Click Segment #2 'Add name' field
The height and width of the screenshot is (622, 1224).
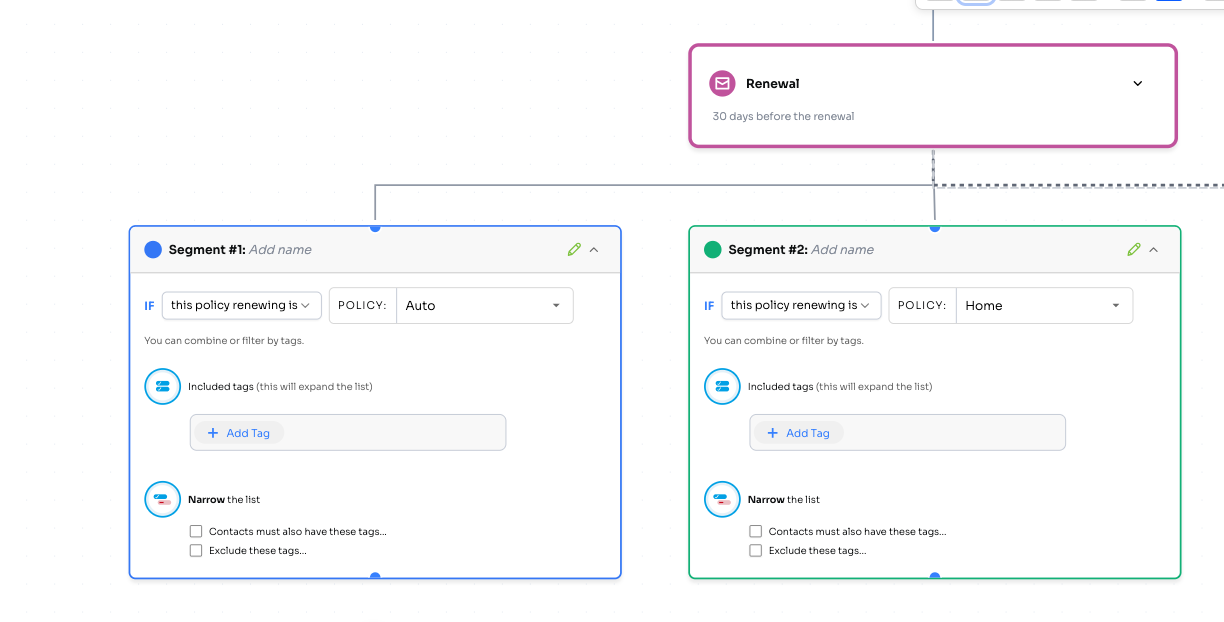pos(842,250)
